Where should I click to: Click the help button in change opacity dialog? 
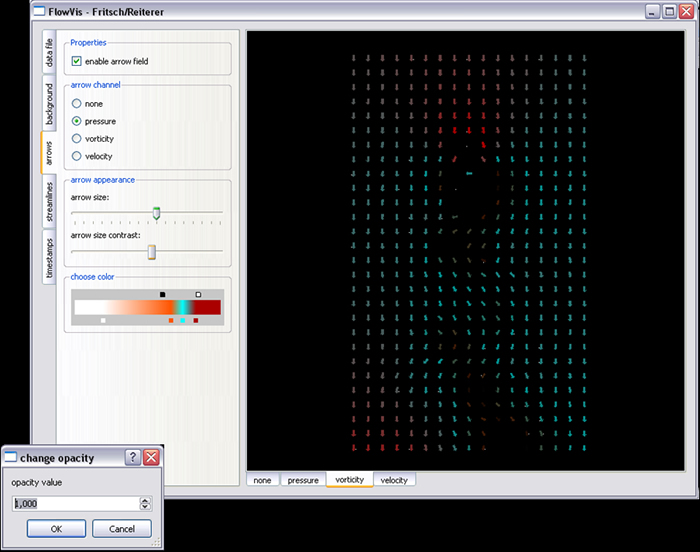tap(133, 458)
